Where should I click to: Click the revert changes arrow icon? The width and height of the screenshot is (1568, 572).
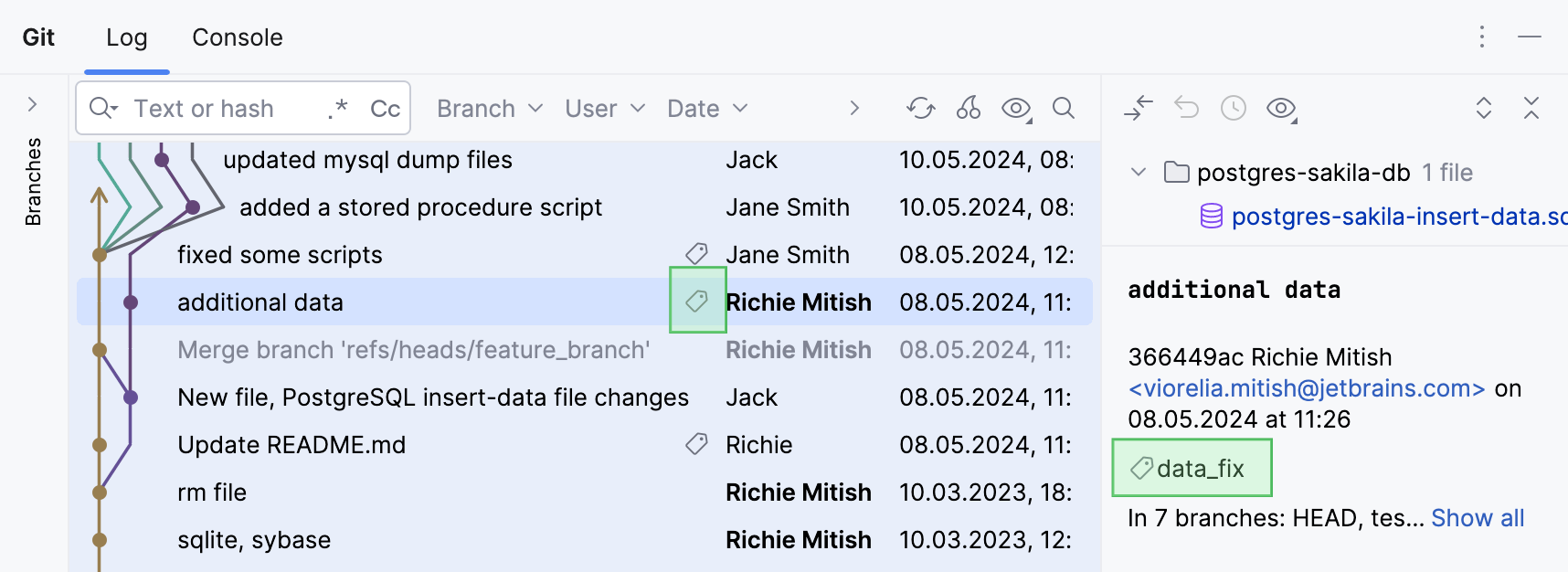(x=1186, y=109)
